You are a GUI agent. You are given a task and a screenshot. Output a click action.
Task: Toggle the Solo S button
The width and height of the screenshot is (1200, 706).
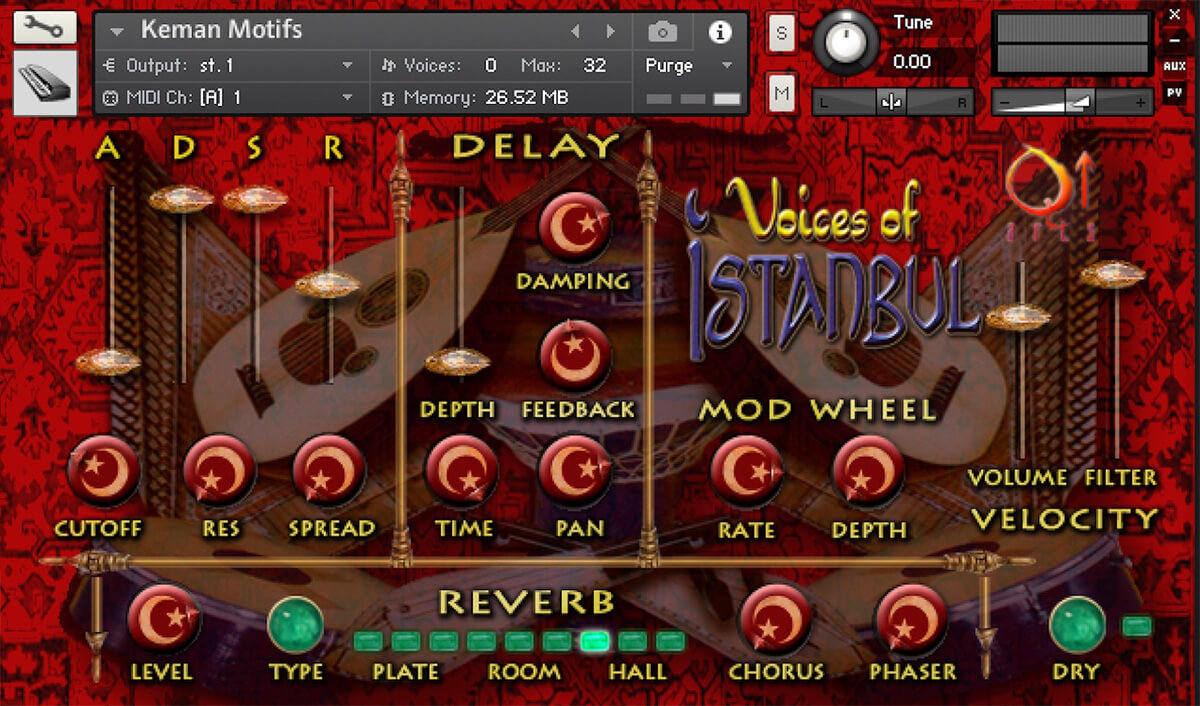tap(781, 33)
